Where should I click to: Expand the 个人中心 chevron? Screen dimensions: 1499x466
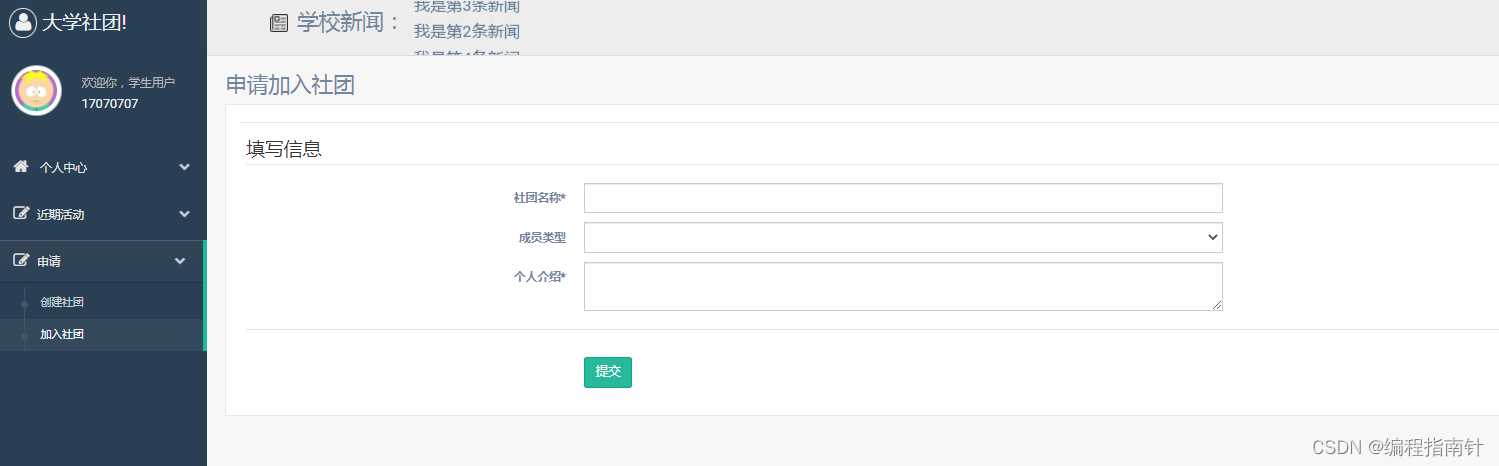[184, 167]
